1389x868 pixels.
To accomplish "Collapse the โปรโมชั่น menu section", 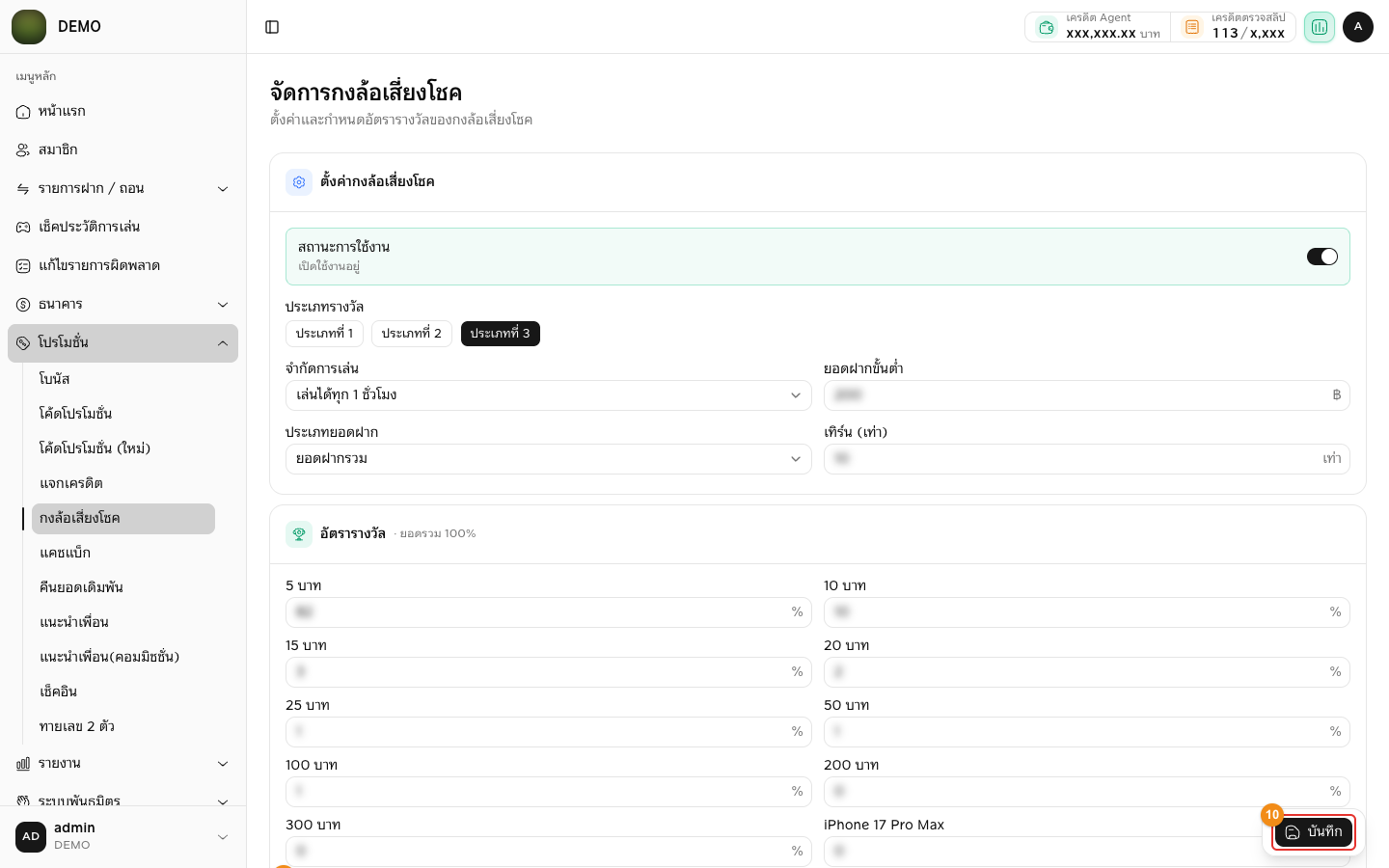I will (x=123, y=343).
